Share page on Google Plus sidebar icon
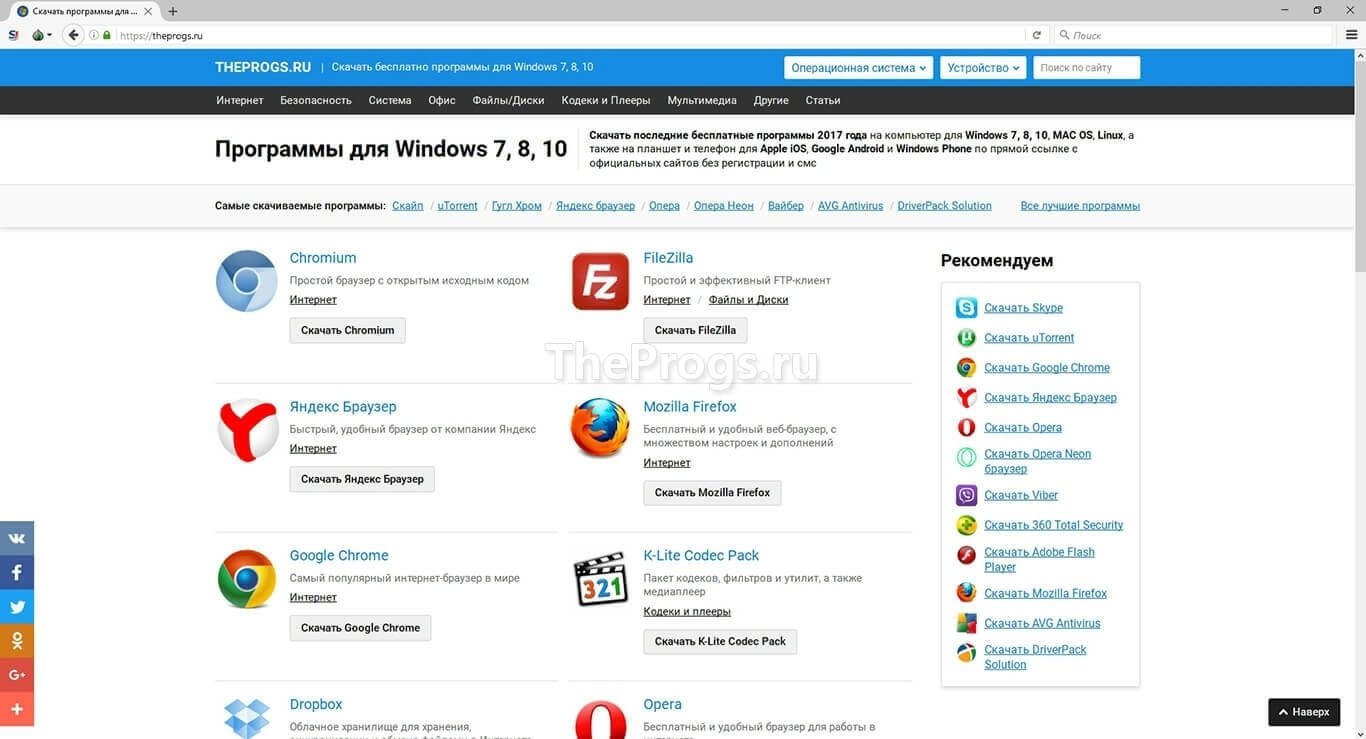The width and height of the screenshot is (1366, 739). click(x=17, y=674)
